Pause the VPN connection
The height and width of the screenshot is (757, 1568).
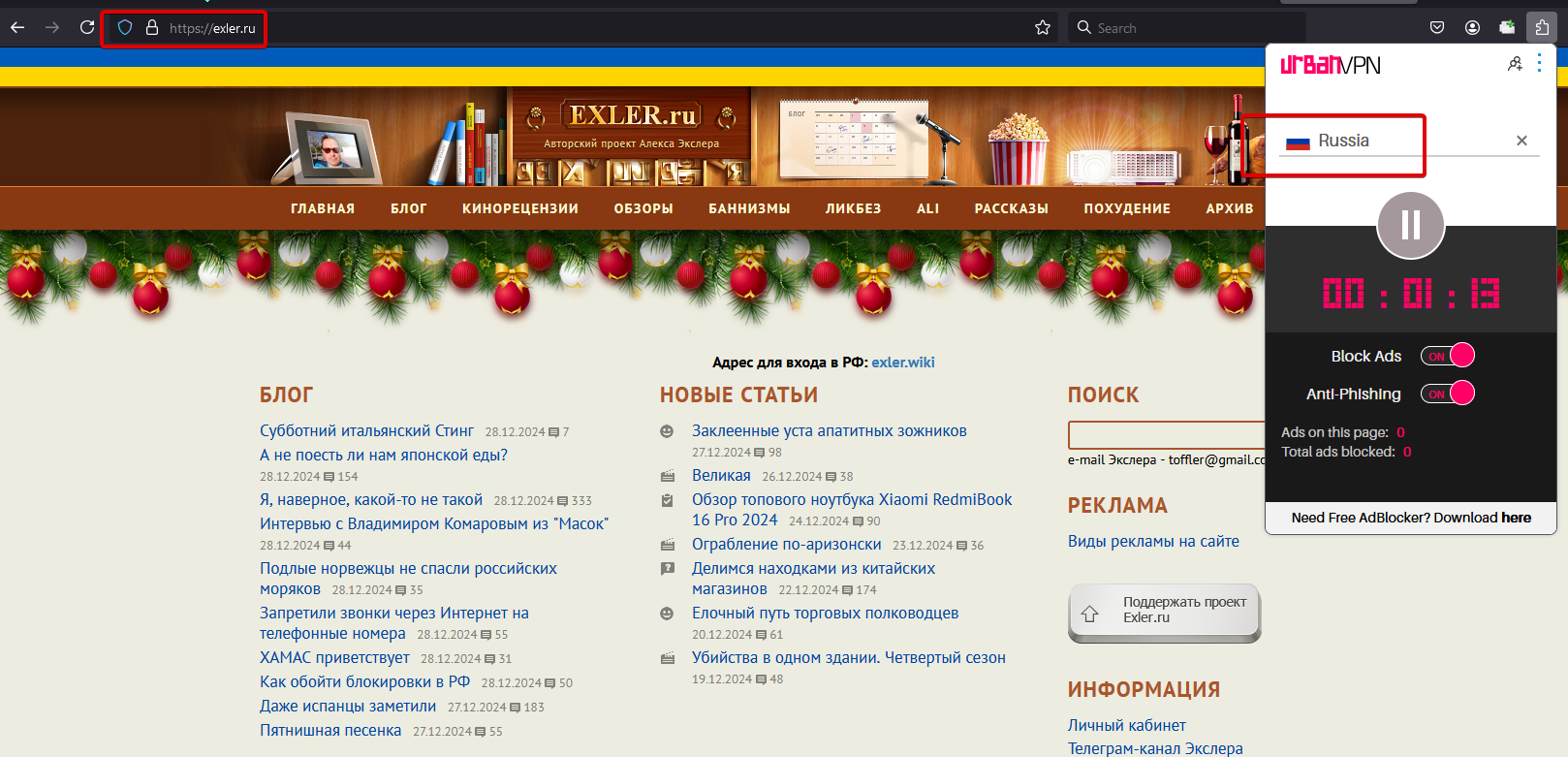coord(1410,226)
